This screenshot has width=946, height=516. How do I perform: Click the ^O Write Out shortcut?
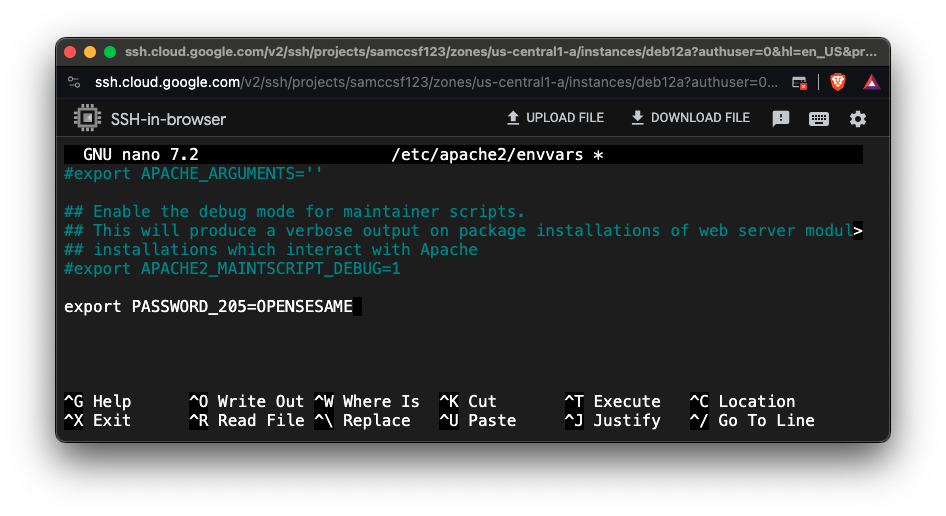click(246, 401)
